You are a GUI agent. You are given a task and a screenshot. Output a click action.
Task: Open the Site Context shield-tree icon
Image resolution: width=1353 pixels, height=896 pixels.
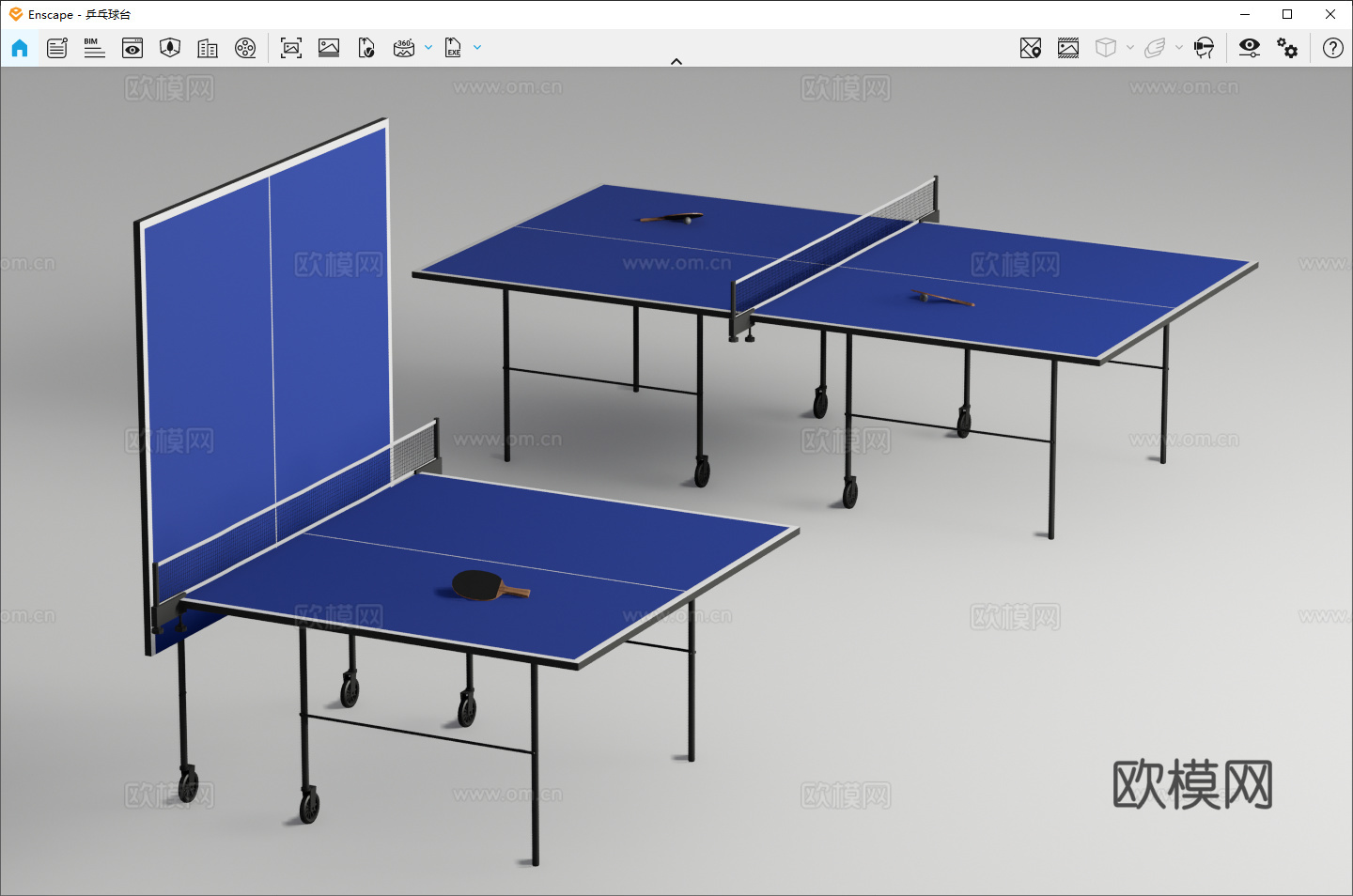tap(170, 48)
